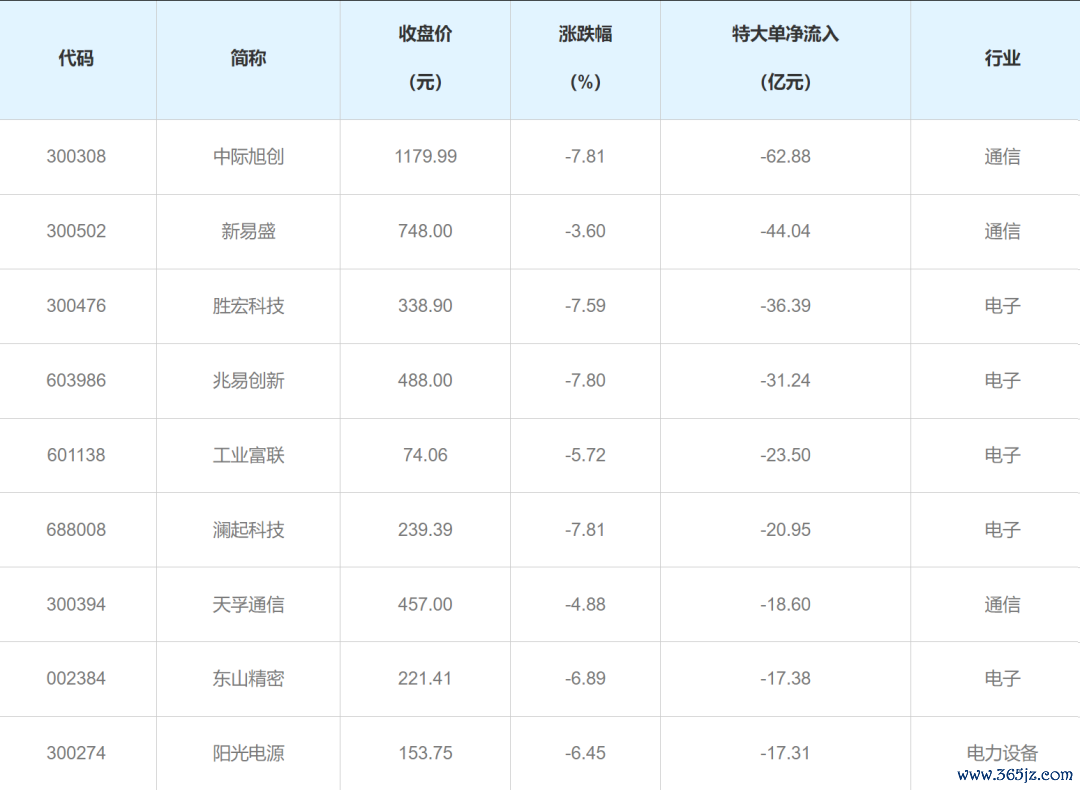Select stock name 兆易创新
Image resolution: width=1080 pixels, height=790 pixels.
248,380
